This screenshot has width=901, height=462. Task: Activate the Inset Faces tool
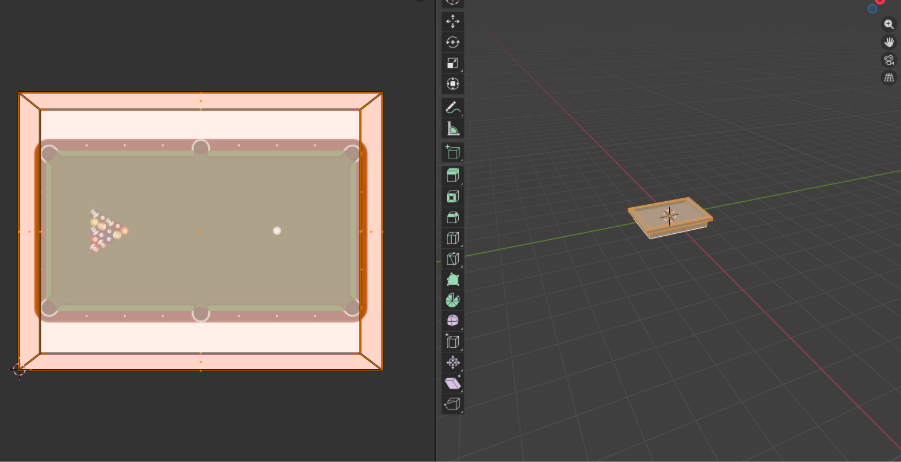453,197
